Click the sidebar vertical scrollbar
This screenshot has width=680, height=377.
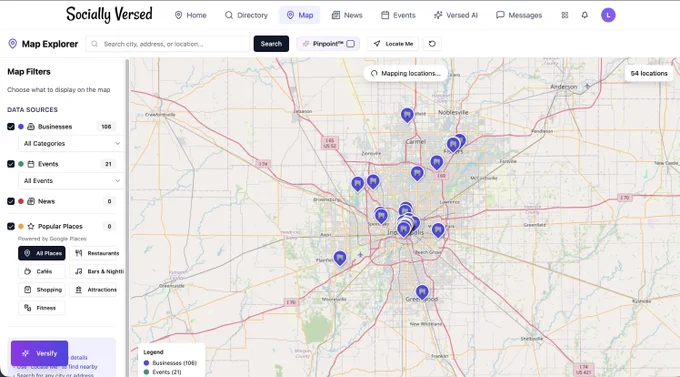click(127, 217)
